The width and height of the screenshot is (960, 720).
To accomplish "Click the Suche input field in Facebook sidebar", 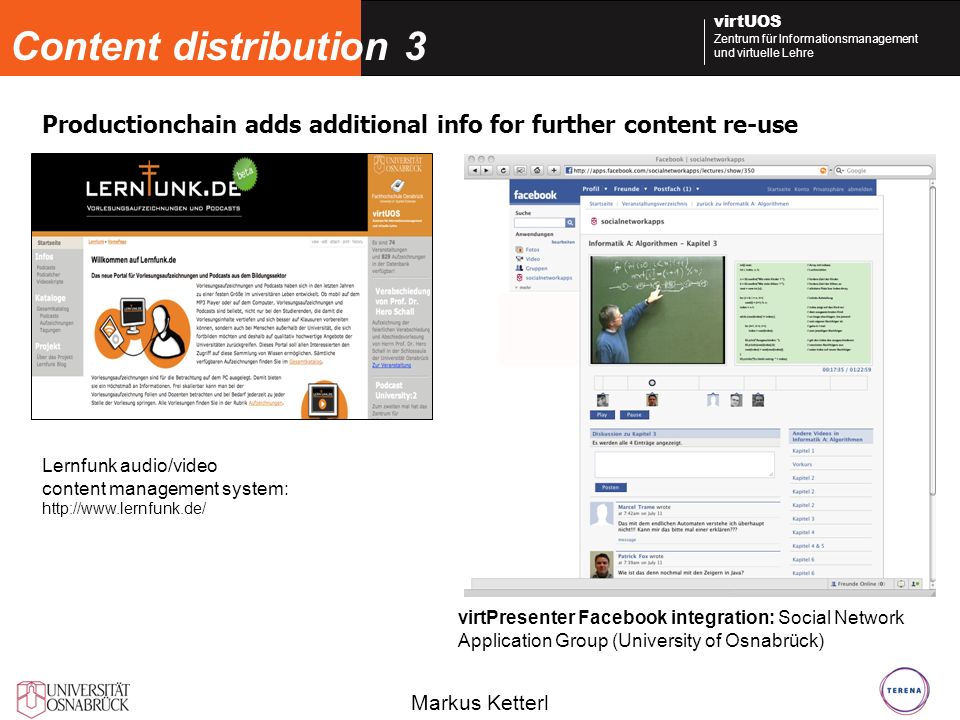I will 539,223.
